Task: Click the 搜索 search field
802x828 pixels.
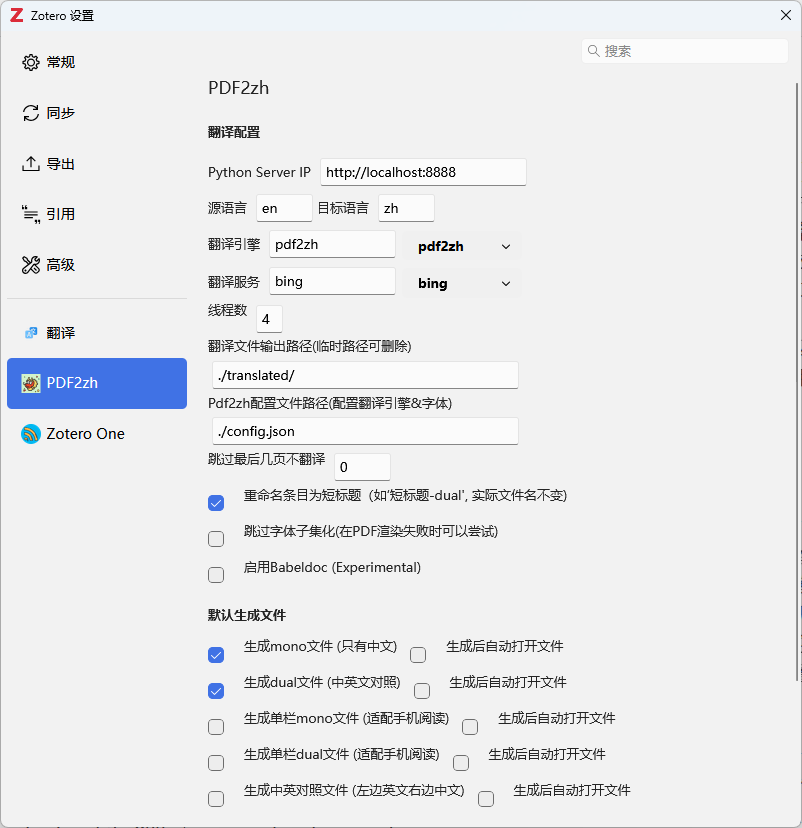Action: point(685,51)
